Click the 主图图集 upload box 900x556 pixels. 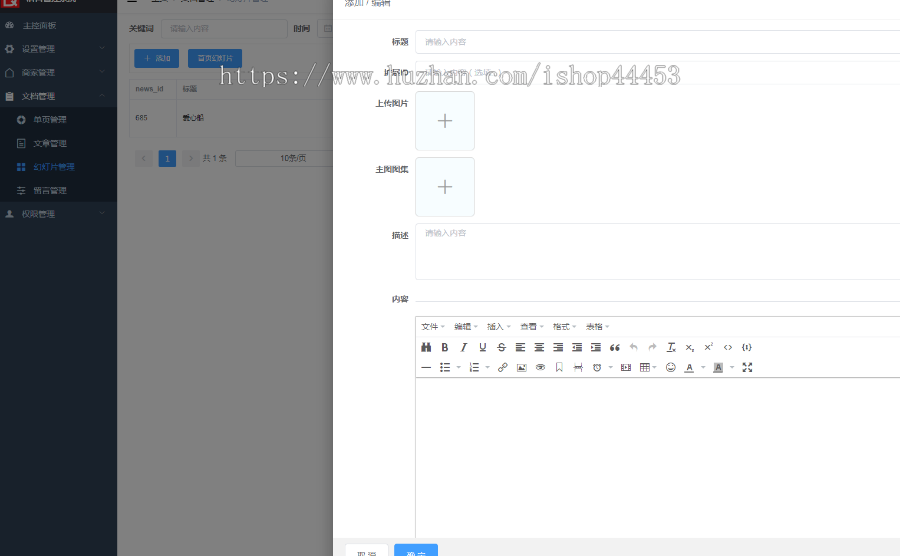(x=445, y=187)
